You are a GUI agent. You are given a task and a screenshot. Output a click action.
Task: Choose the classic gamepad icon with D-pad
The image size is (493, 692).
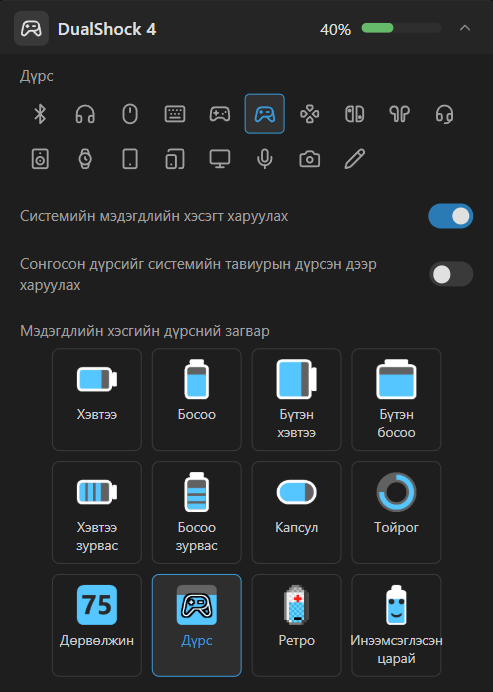(x=220, y=114)
